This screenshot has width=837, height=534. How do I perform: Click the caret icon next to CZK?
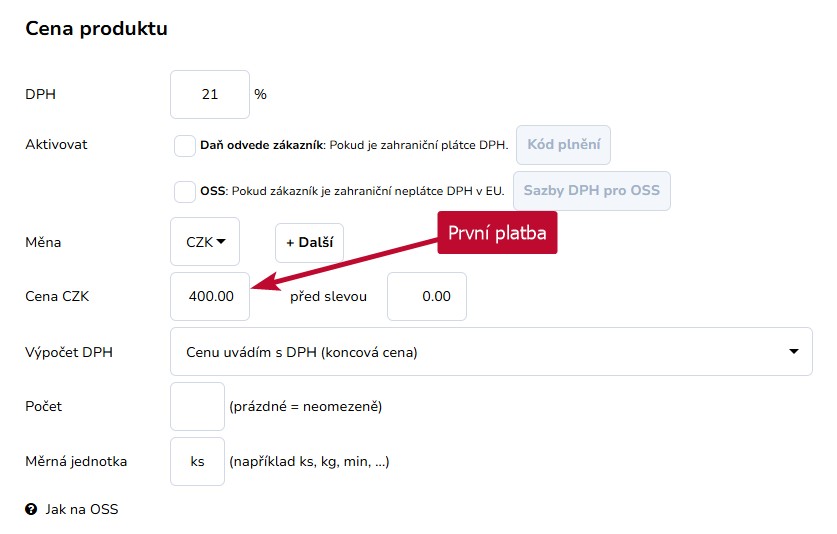pos(221,241)
